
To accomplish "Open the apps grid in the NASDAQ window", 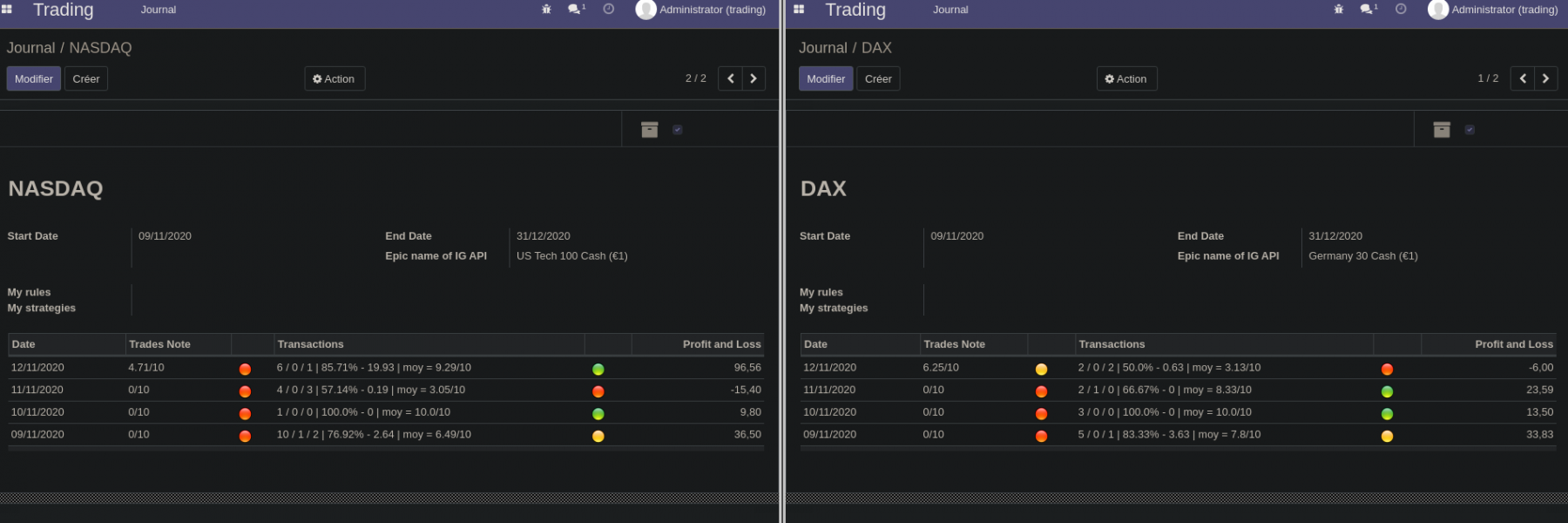I will pos(7,10).
